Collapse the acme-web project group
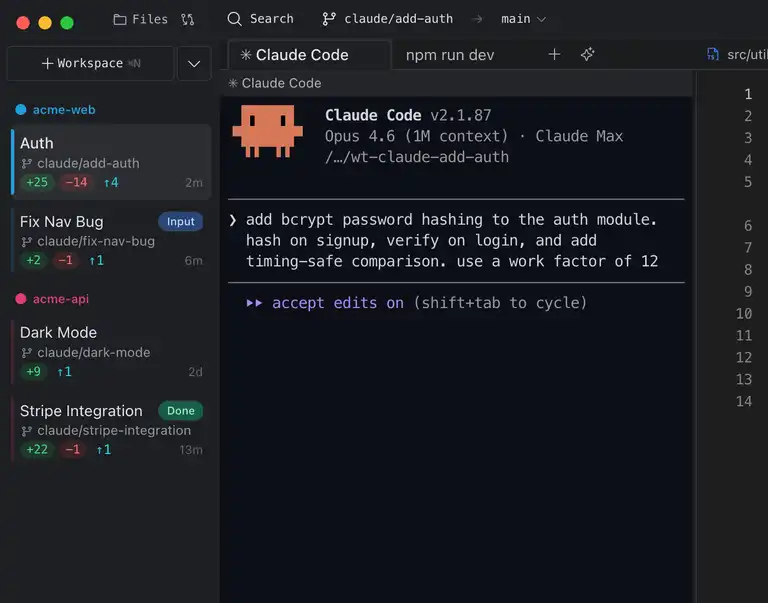The image size is (768, 603). [56, 110]
